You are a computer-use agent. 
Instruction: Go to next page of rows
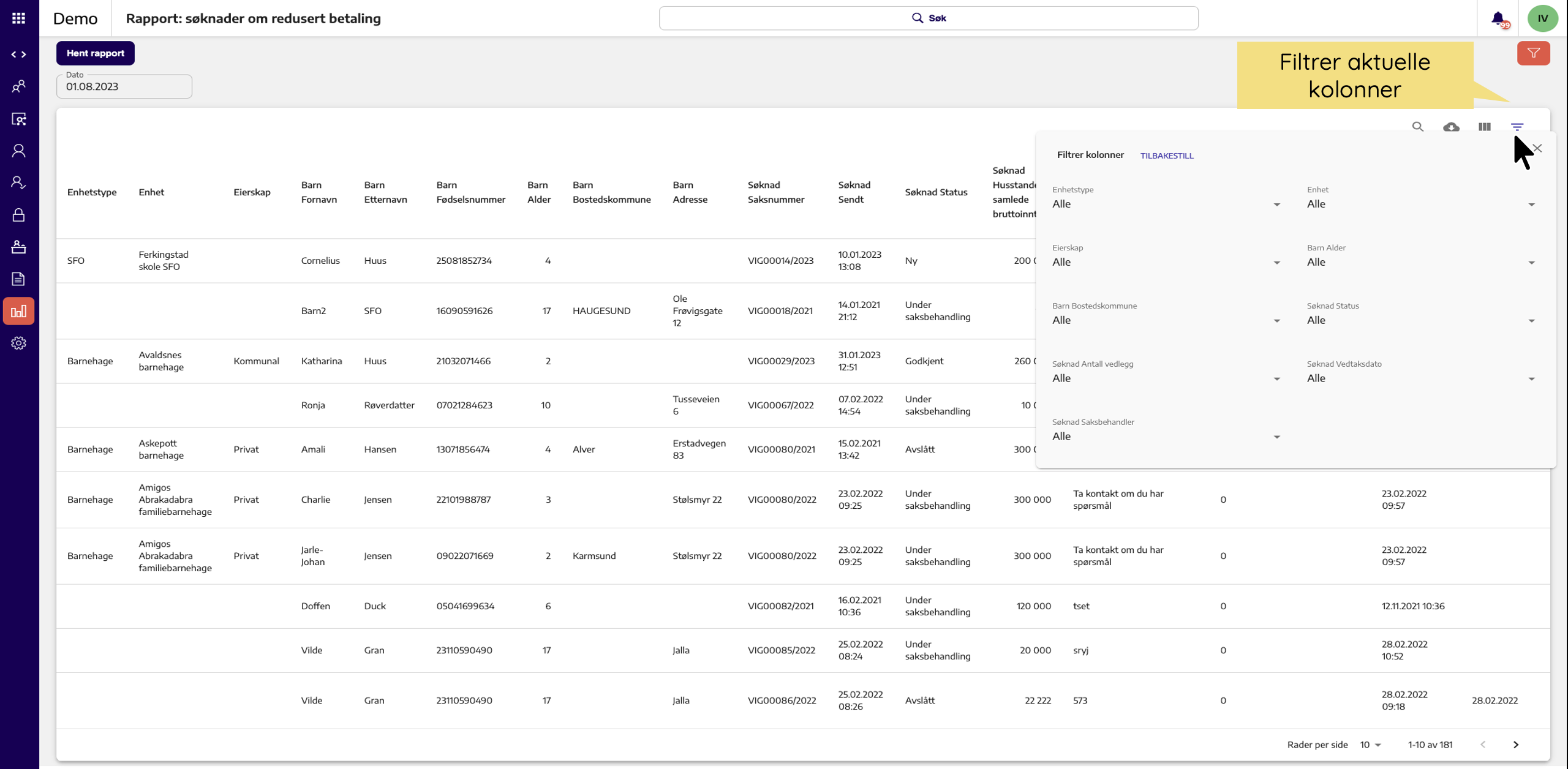point(1516,745)
